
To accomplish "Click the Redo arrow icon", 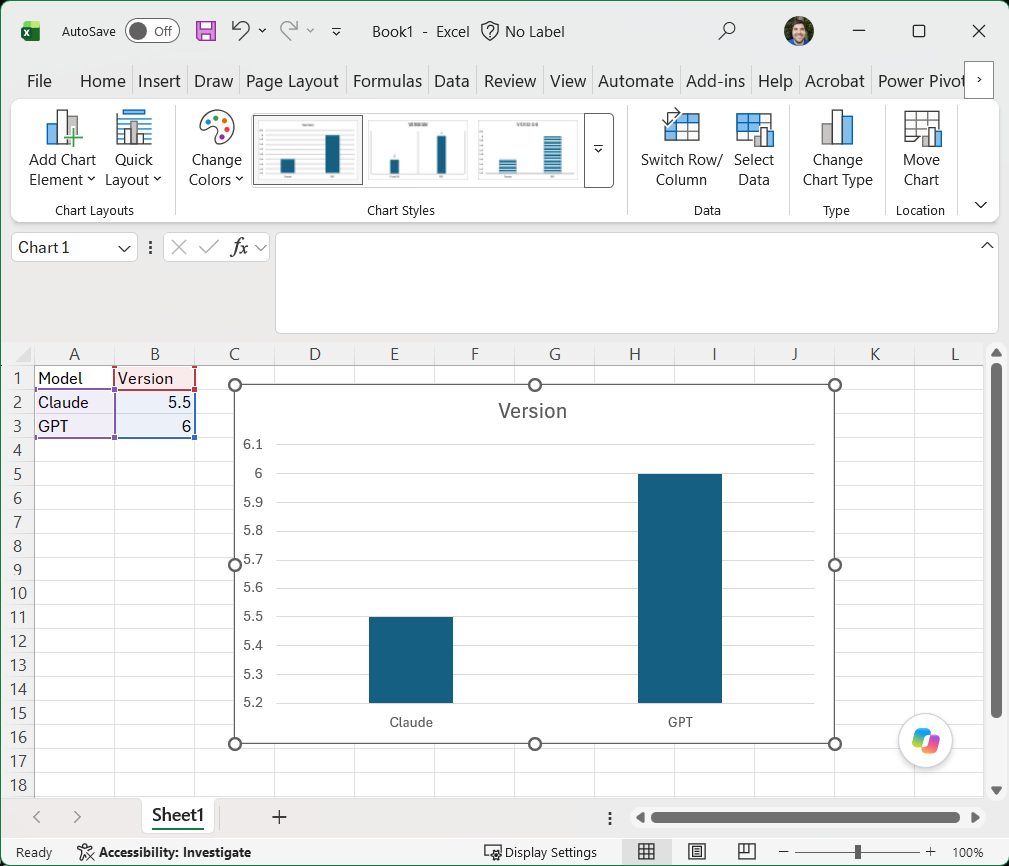I will point(289,30).
